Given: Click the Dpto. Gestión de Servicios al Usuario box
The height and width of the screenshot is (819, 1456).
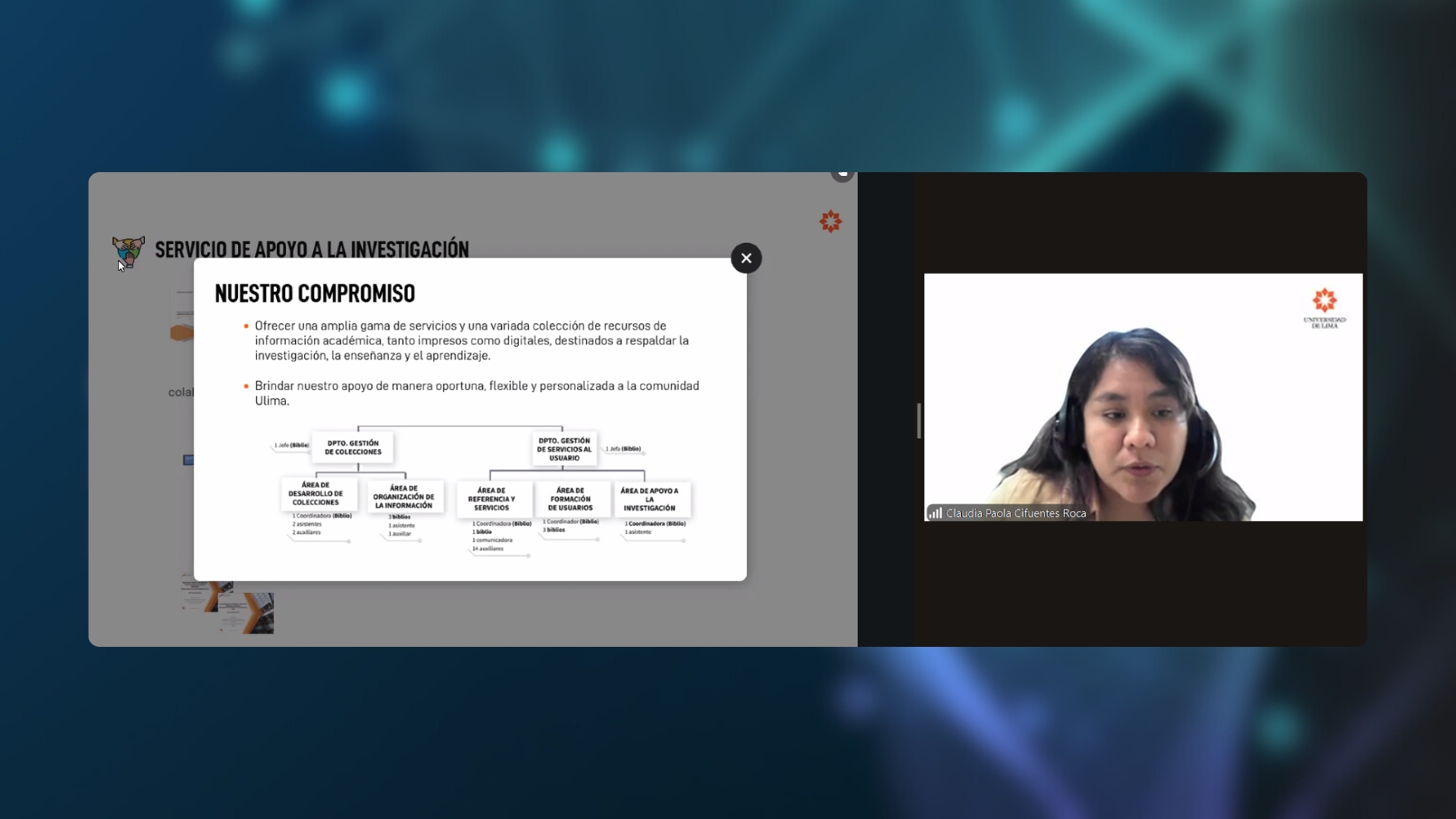Looking at the screenshot, I should point(564,449).
